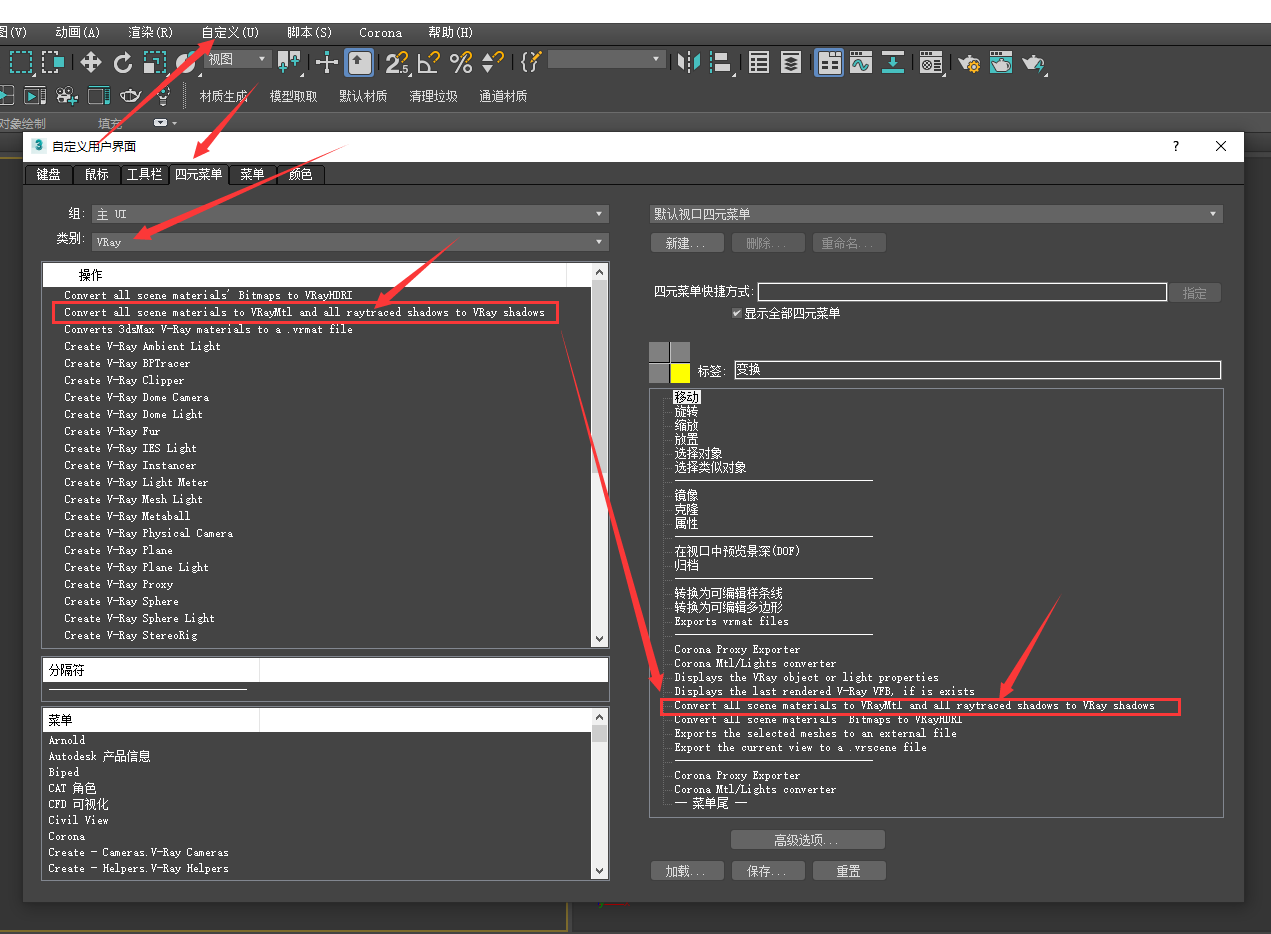Click the 高级选项... button

(807, 840)
